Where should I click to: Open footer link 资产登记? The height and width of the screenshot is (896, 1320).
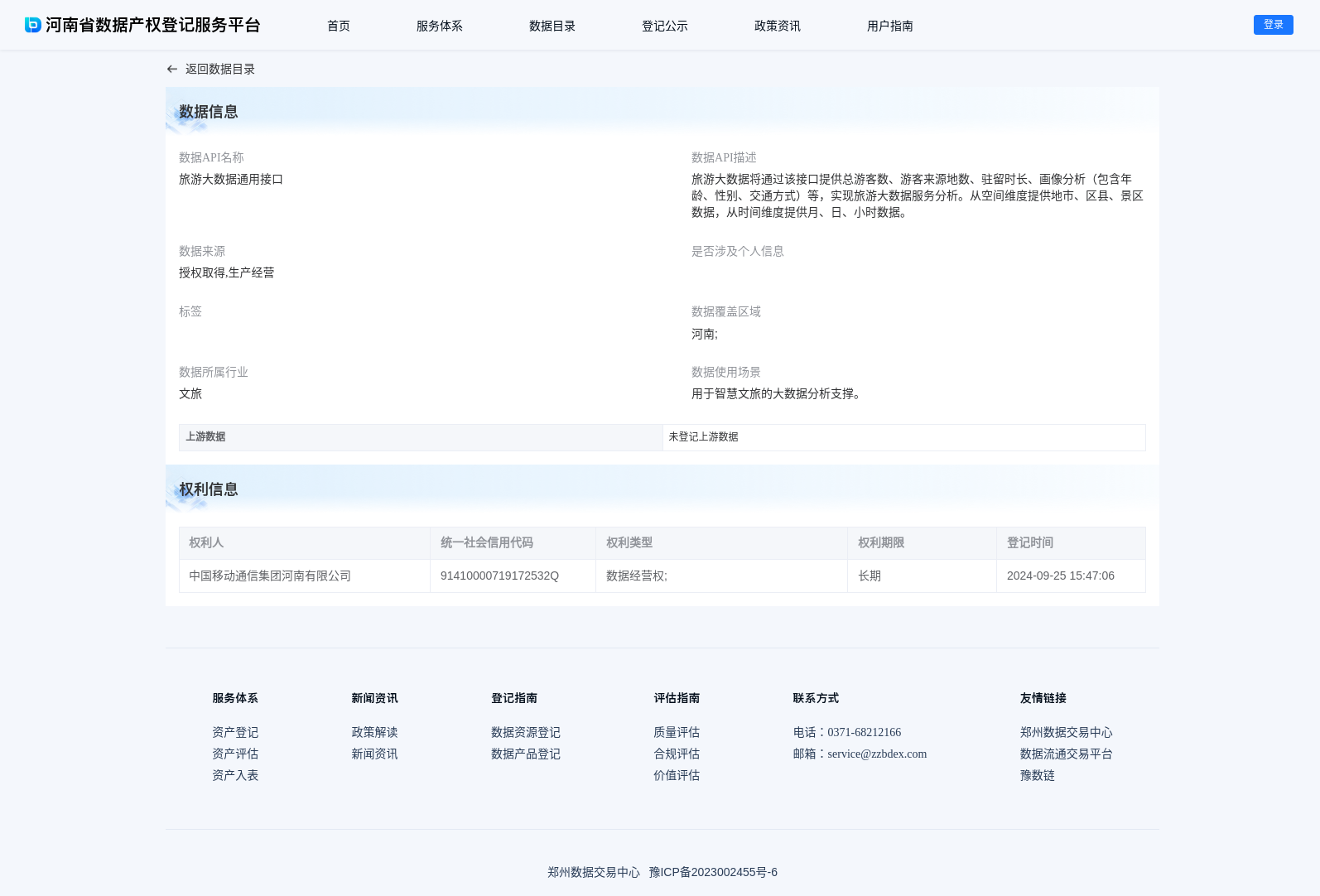(x=235, y=732)
